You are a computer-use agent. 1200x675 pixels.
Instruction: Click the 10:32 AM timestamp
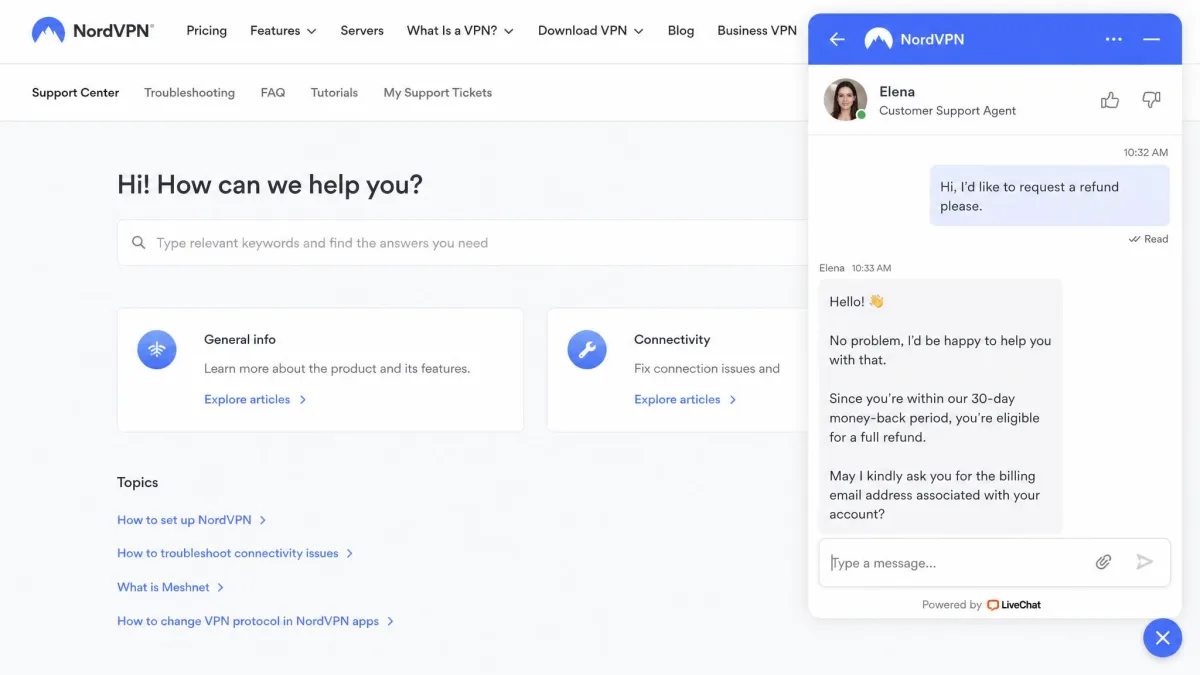pos(1145,153)
